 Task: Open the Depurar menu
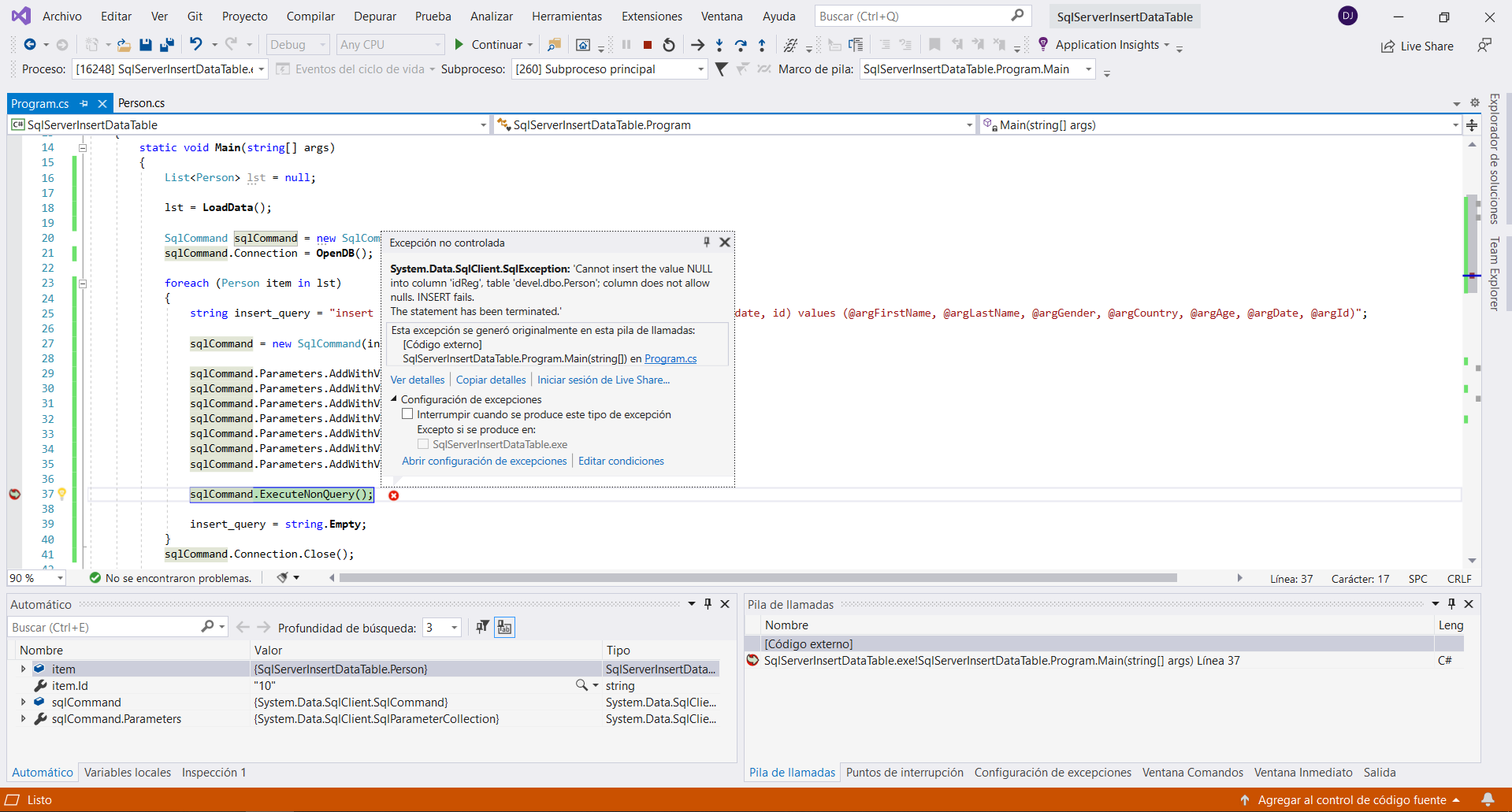pos(375,16)
